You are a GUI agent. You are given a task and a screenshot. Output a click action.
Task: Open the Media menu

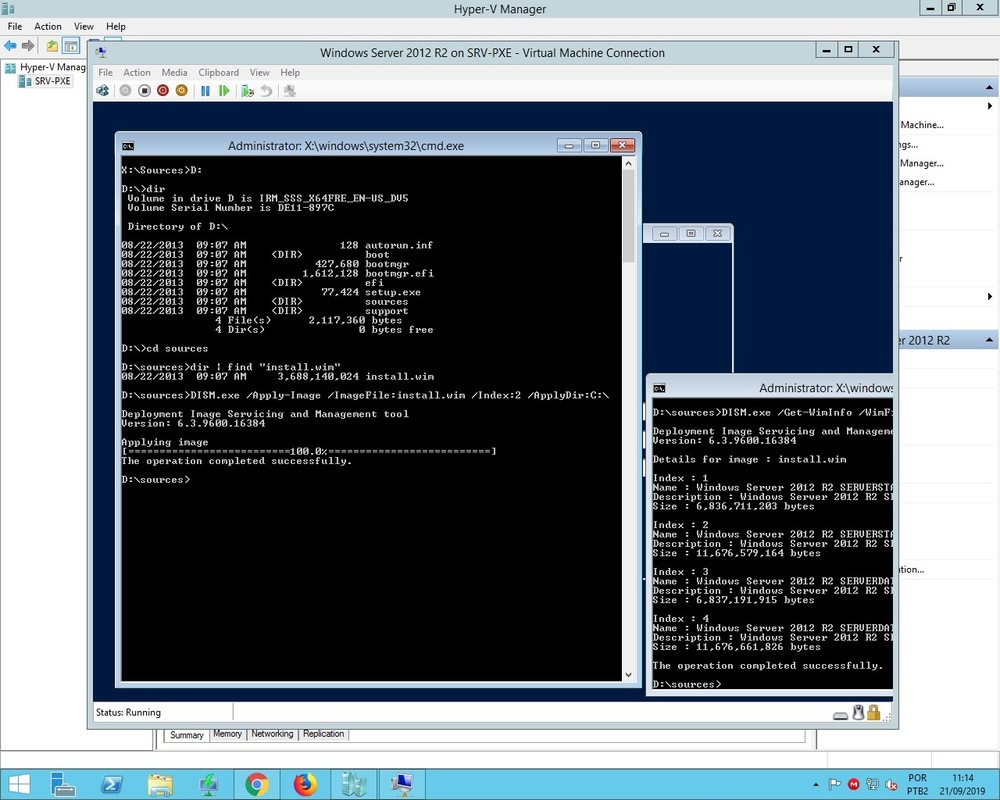coord(174,72)
